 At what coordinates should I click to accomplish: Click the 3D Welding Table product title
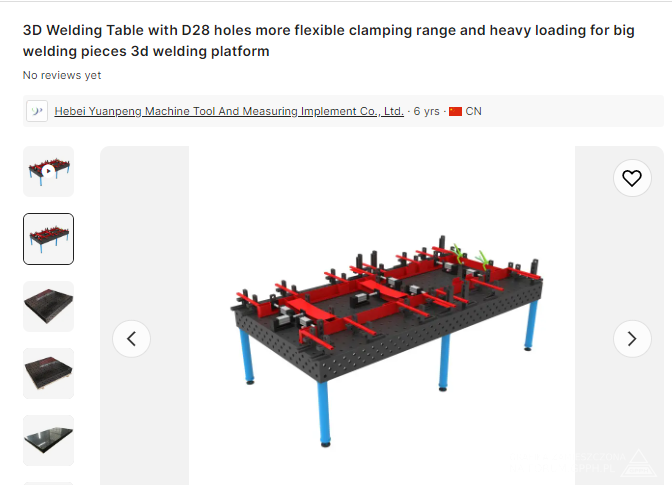[329, 41]
